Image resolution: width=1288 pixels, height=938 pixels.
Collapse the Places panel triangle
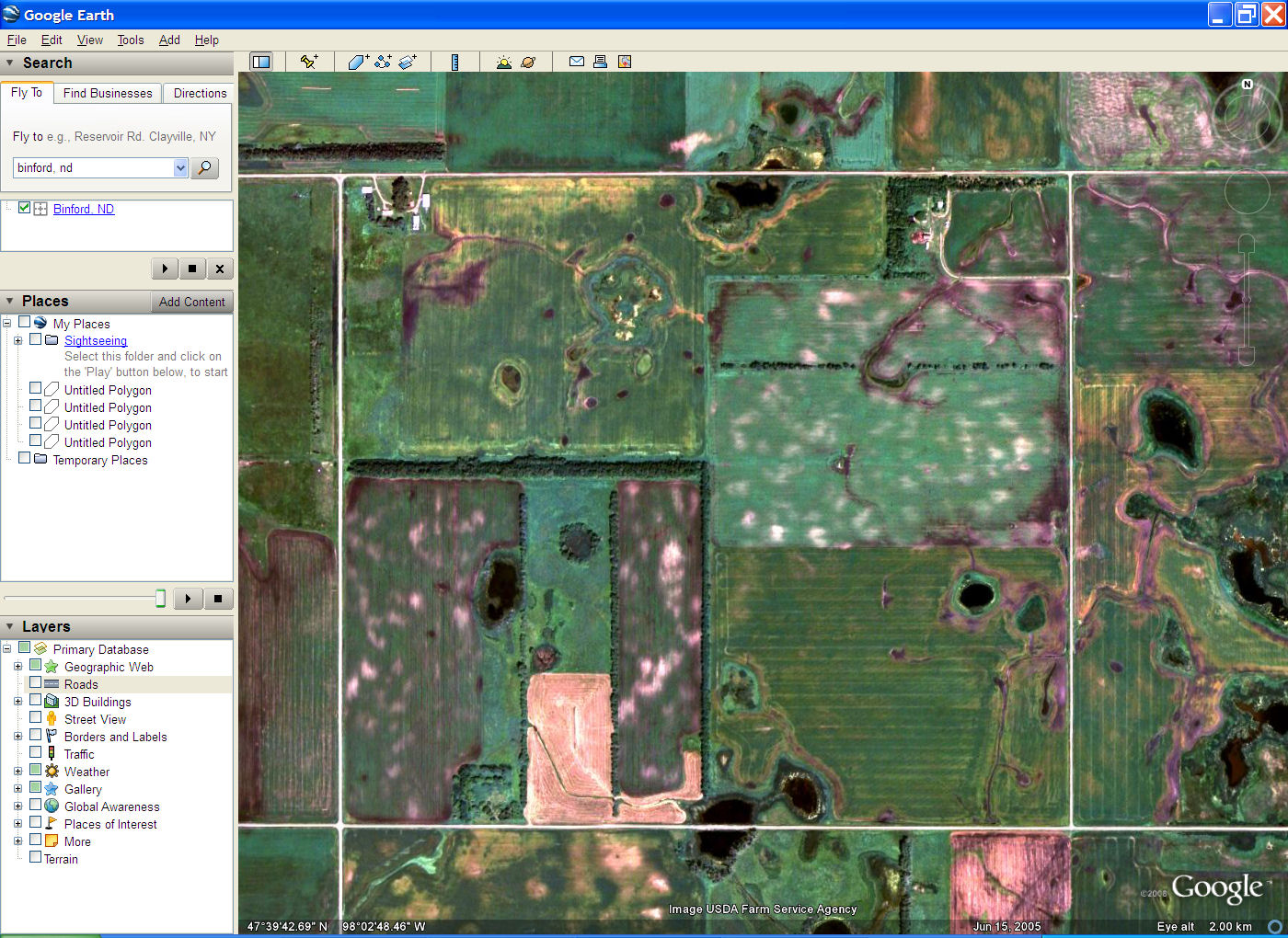click(10, 301)
